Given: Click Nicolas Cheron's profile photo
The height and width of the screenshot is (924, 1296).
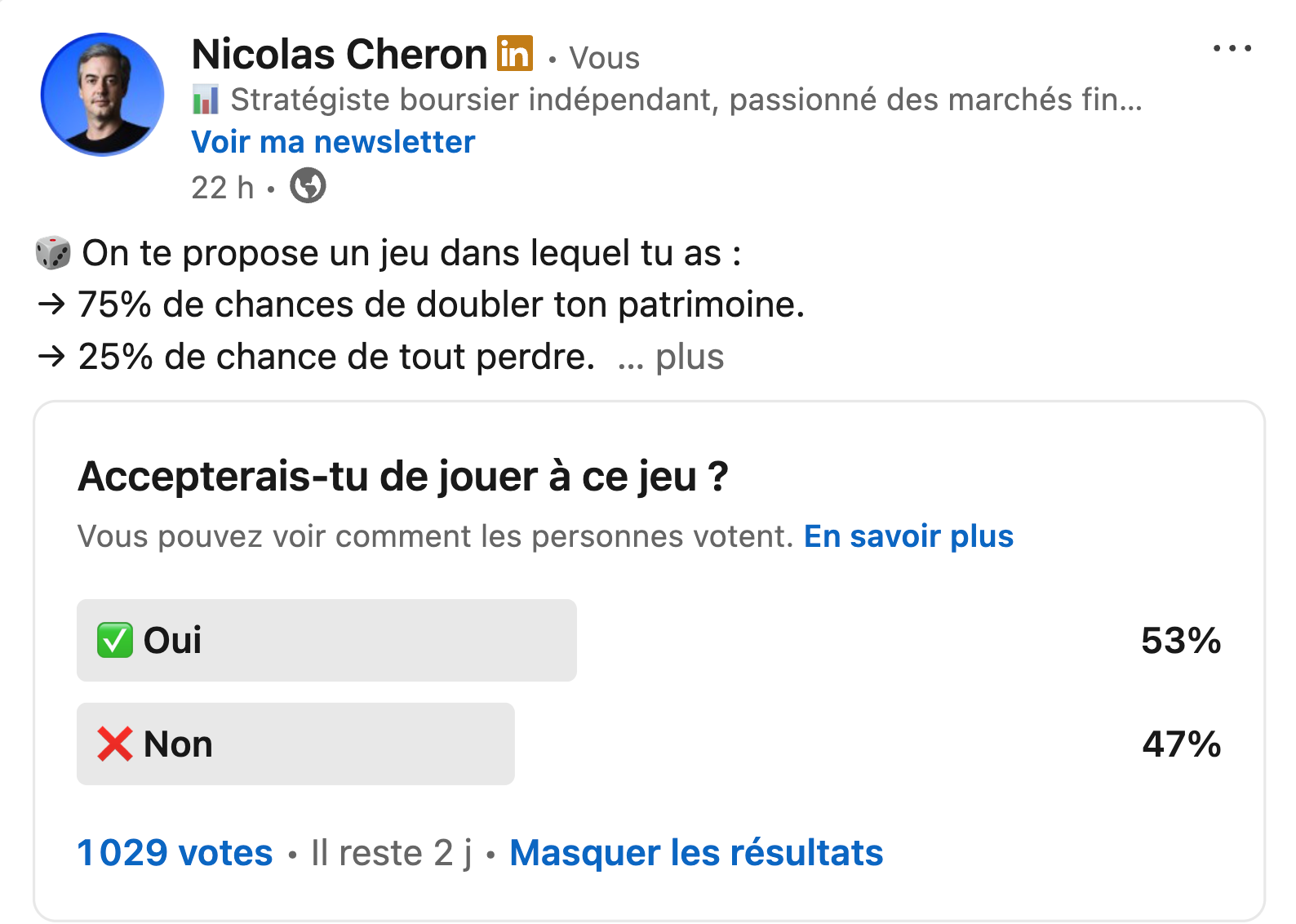Looking at the screenshot, I should 103,94.
